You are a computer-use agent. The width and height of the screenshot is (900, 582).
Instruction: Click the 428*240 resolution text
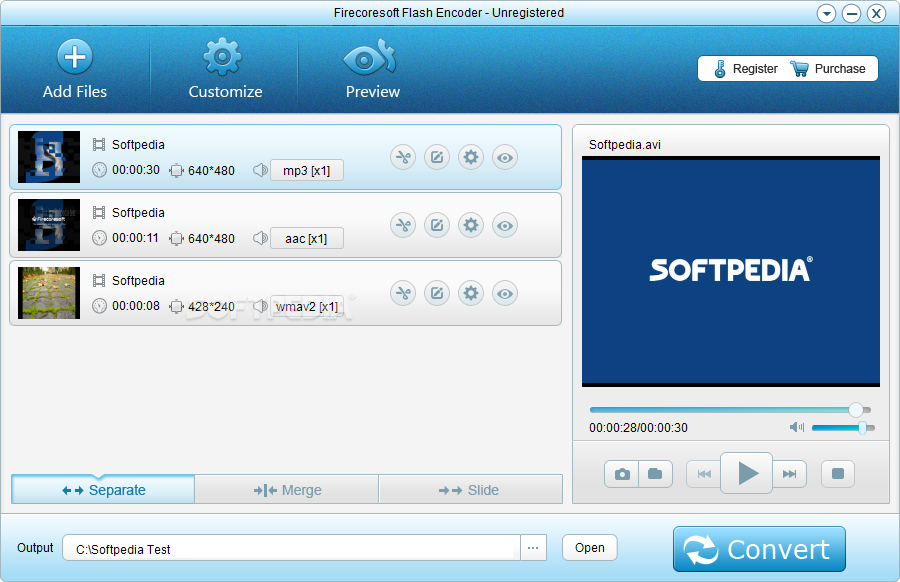point(211,307)
